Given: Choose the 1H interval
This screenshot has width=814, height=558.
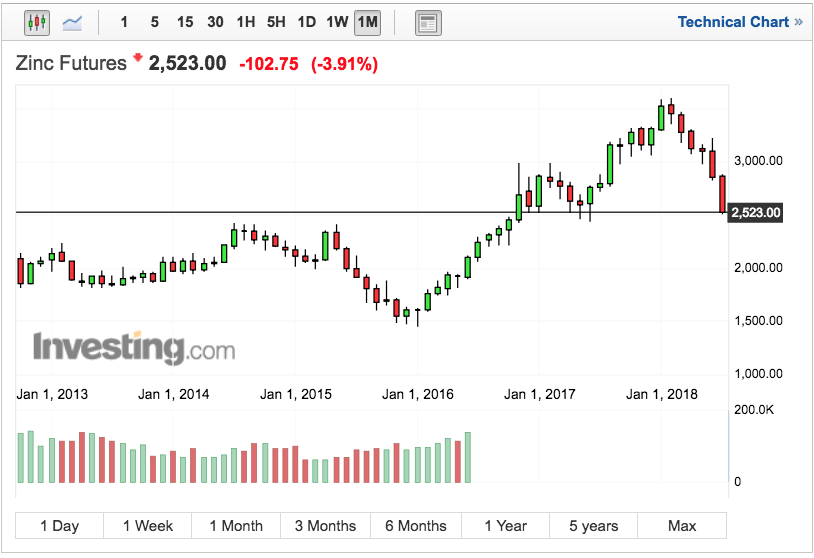Looking at the screenshot, I should pyautogui.click(x=246, y=22).
